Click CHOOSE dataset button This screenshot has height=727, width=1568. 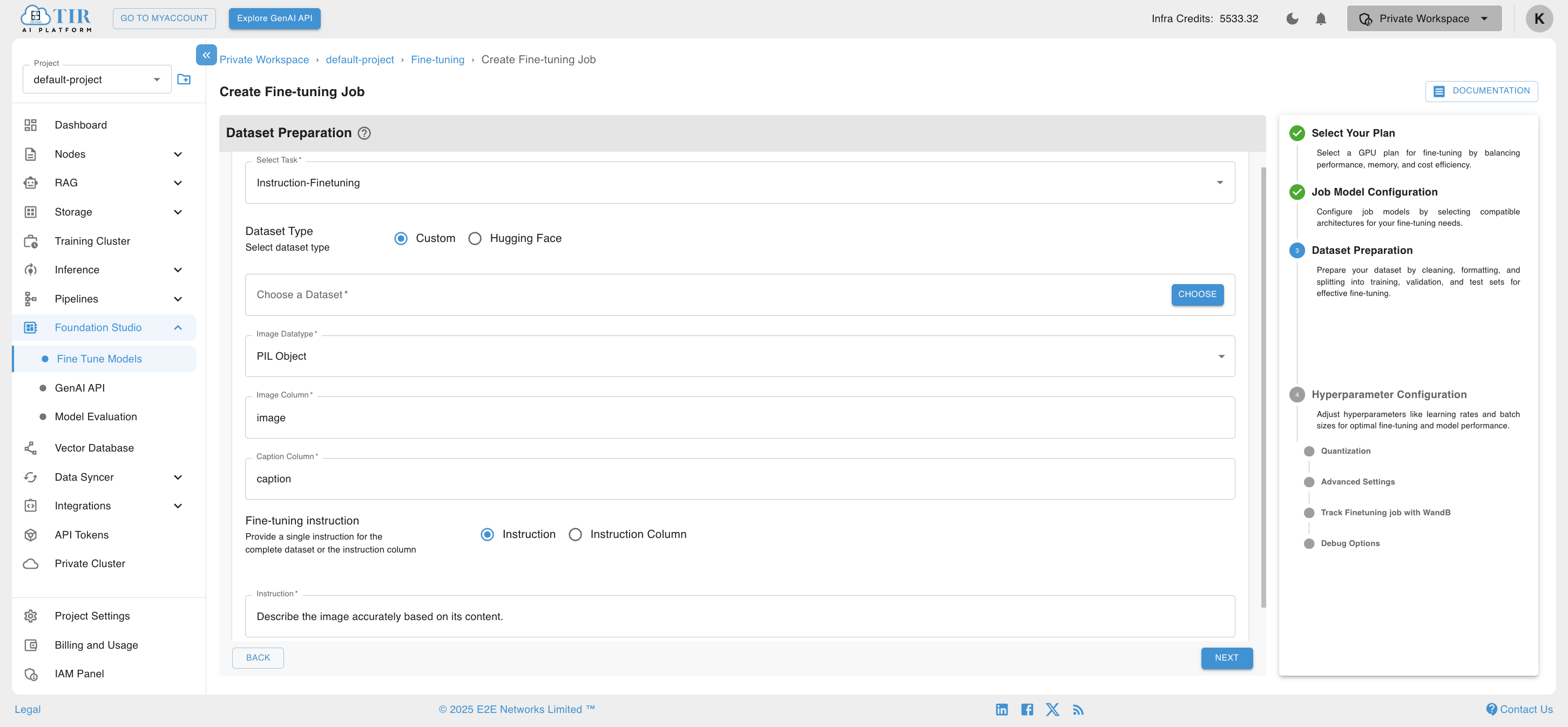1197,295
